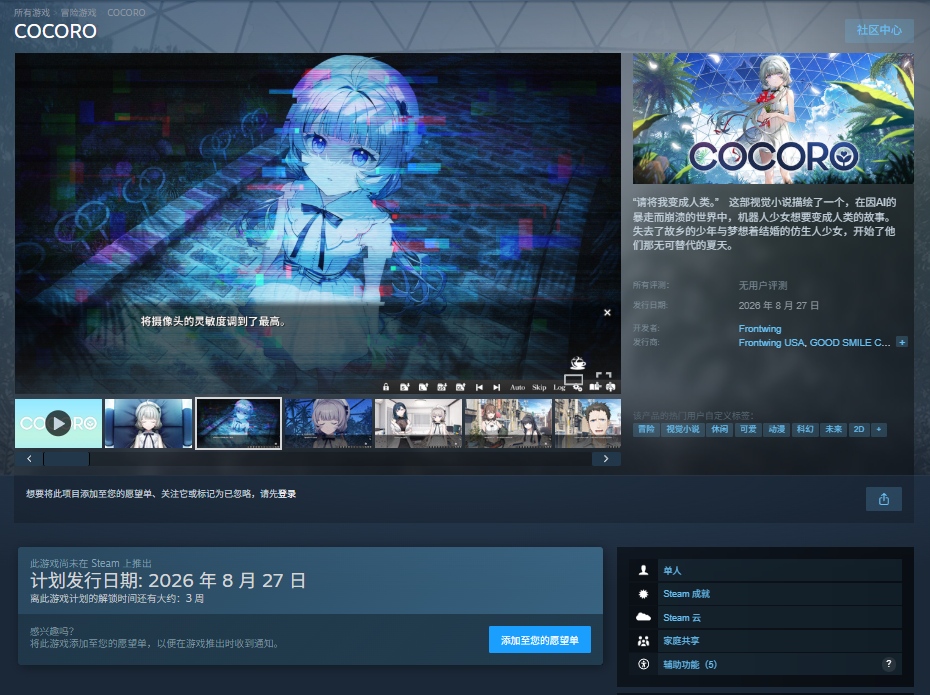Select thumbnail of sleeping girl in chair
The image size is (930, 695).
tap(148, 423)
